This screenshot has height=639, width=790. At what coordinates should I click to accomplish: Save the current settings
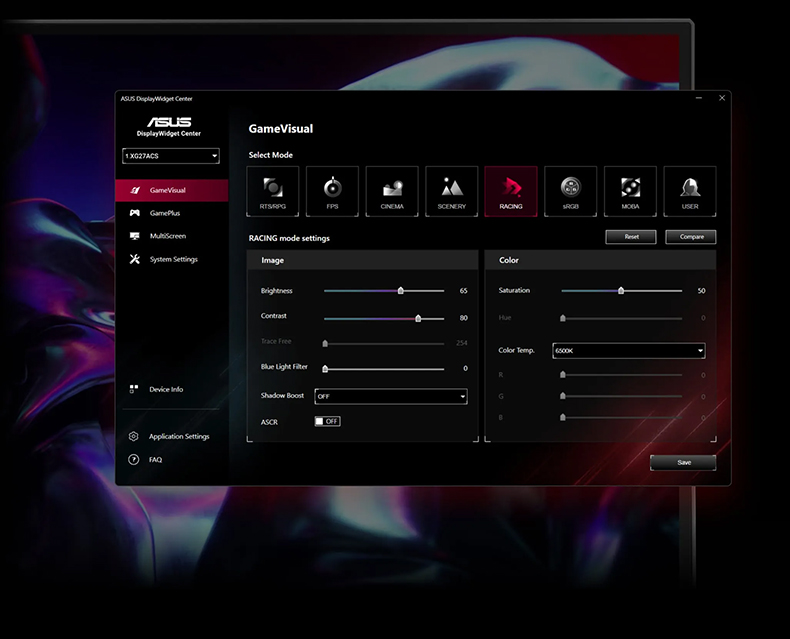coord(683,462)
